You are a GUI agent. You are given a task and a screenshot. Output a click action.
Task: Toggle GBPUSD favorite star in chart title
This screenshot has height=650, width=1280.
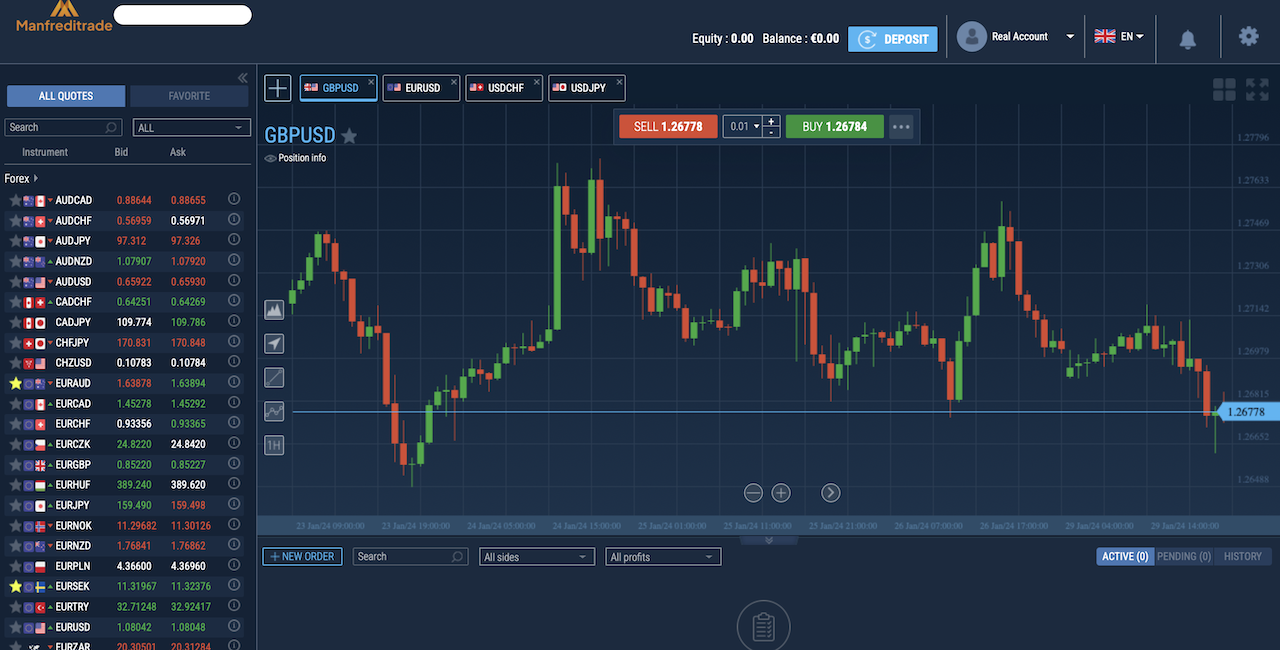click(x=349, y=136)
